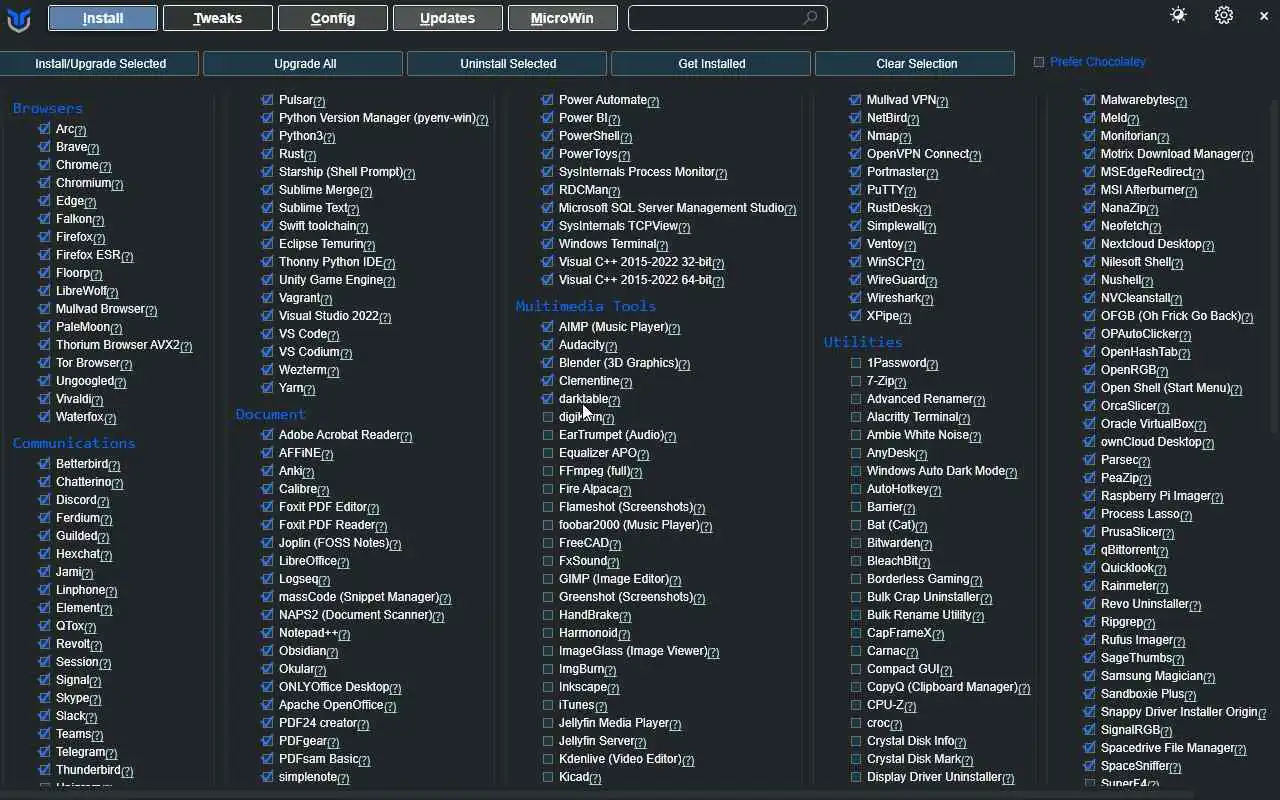1280x800 pixels.
Task: Enable the Prefer Chocolatey checkbox
Action: (1039, 62)
